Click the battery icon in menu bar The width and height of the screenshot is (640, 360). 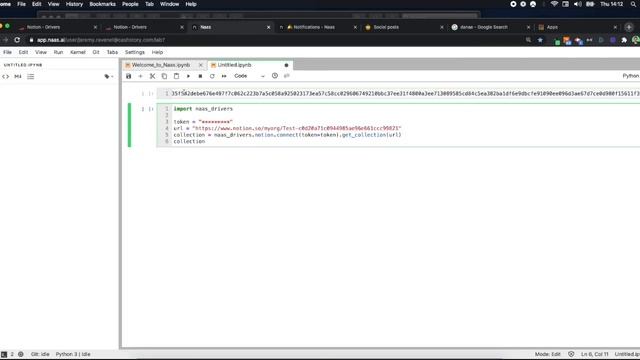tap(590, 4)
